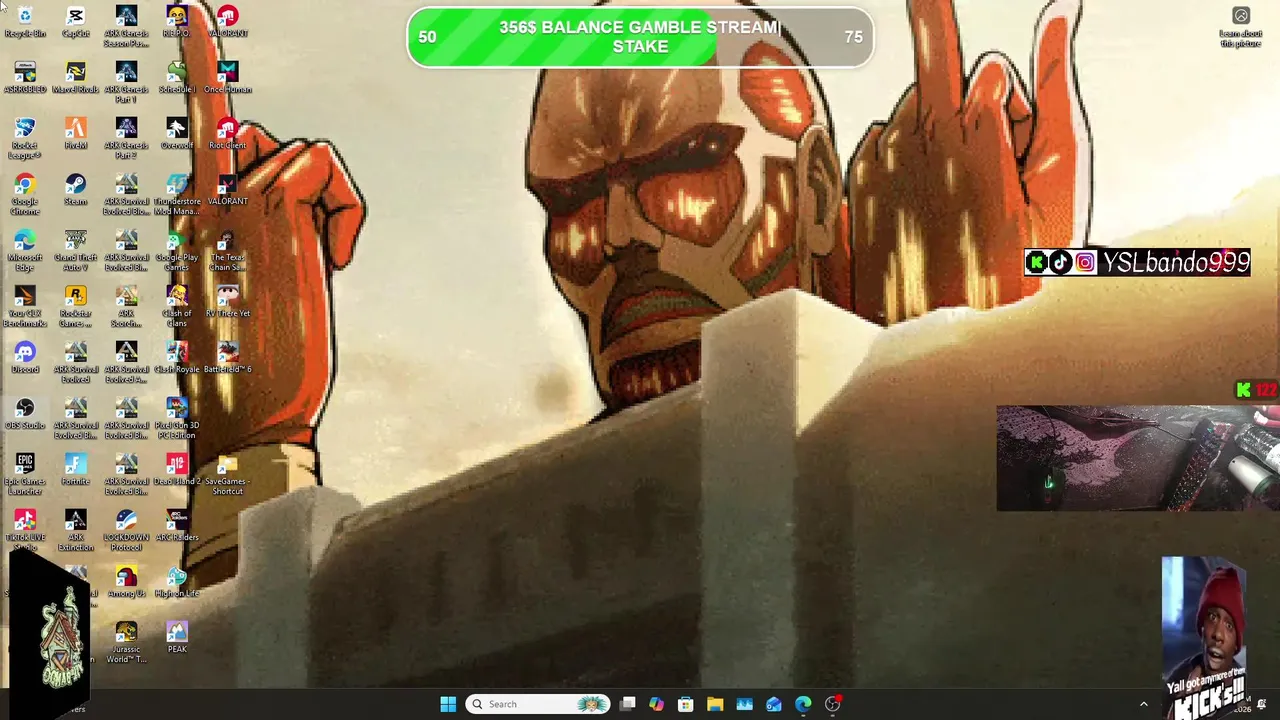Launch Clash of Clans shortcut

point(177,307)
